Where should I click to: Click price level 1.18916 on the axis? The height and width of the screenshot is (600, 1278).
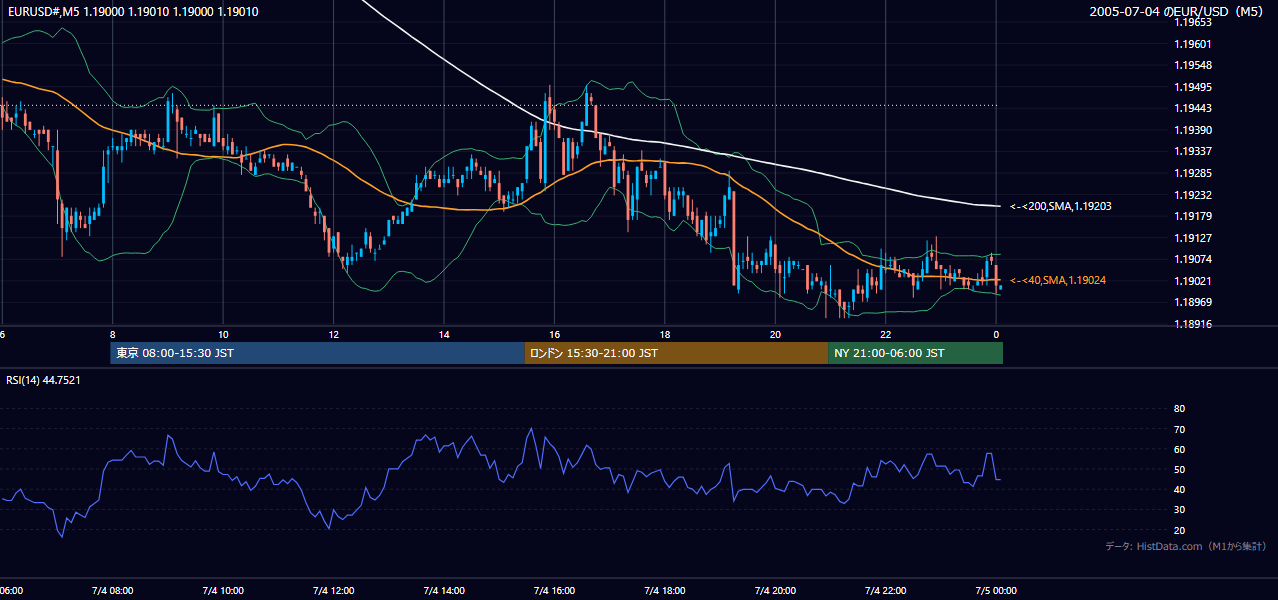pyautogui.click(x=1192, y=324)
